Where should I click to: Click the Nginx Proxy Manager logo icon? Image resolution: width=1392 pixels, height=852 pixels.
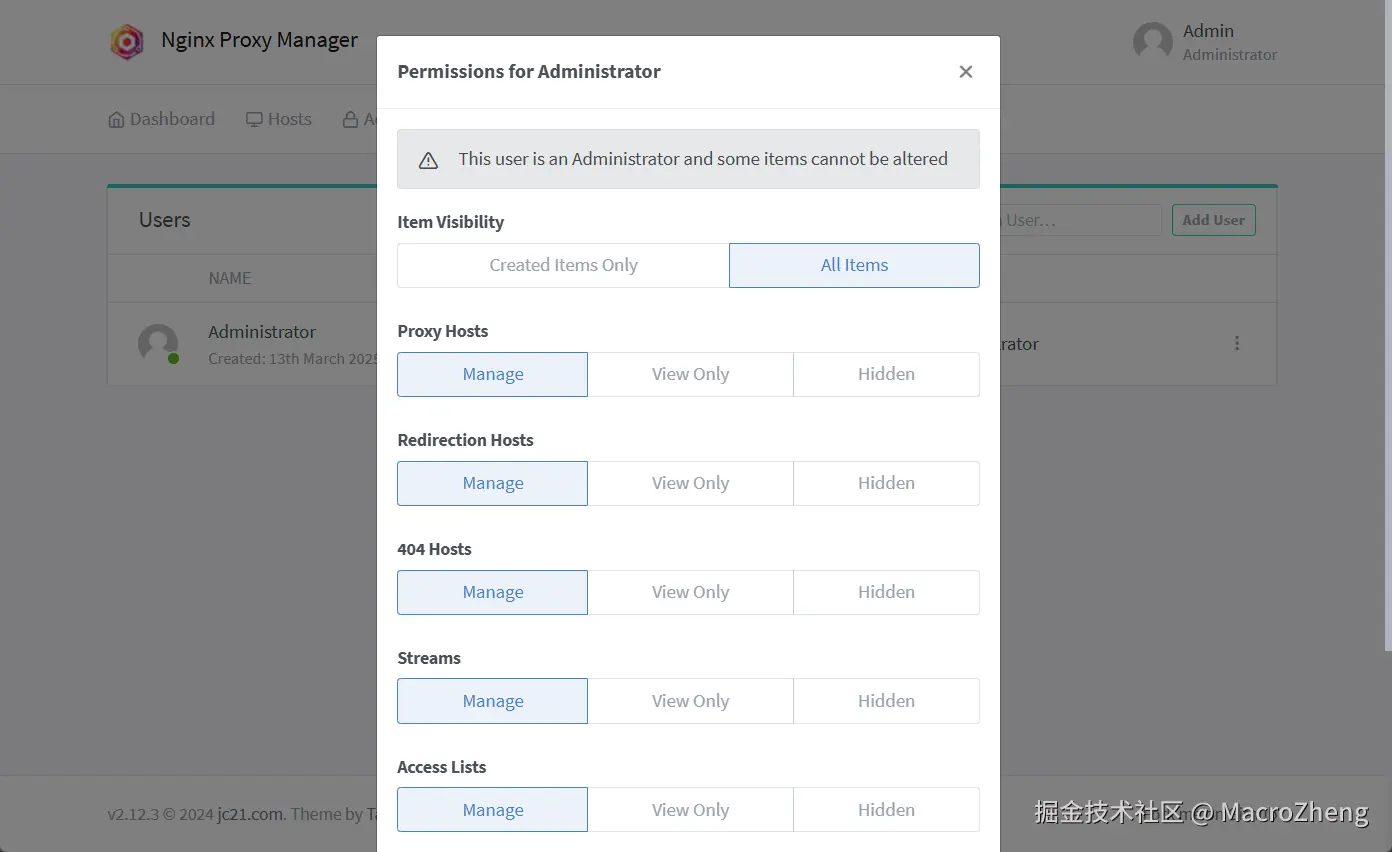[127, 41]
